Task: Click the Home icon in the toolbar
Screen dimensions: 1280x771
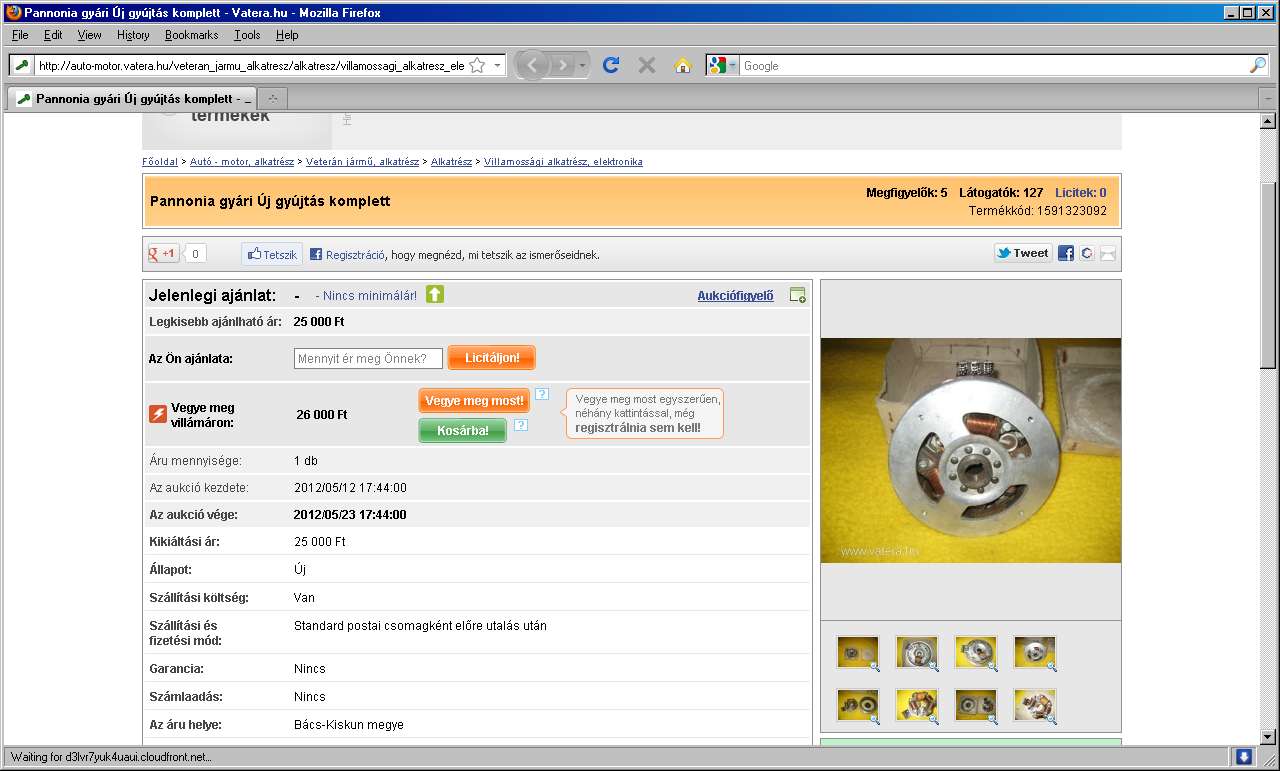Action: 683,65
